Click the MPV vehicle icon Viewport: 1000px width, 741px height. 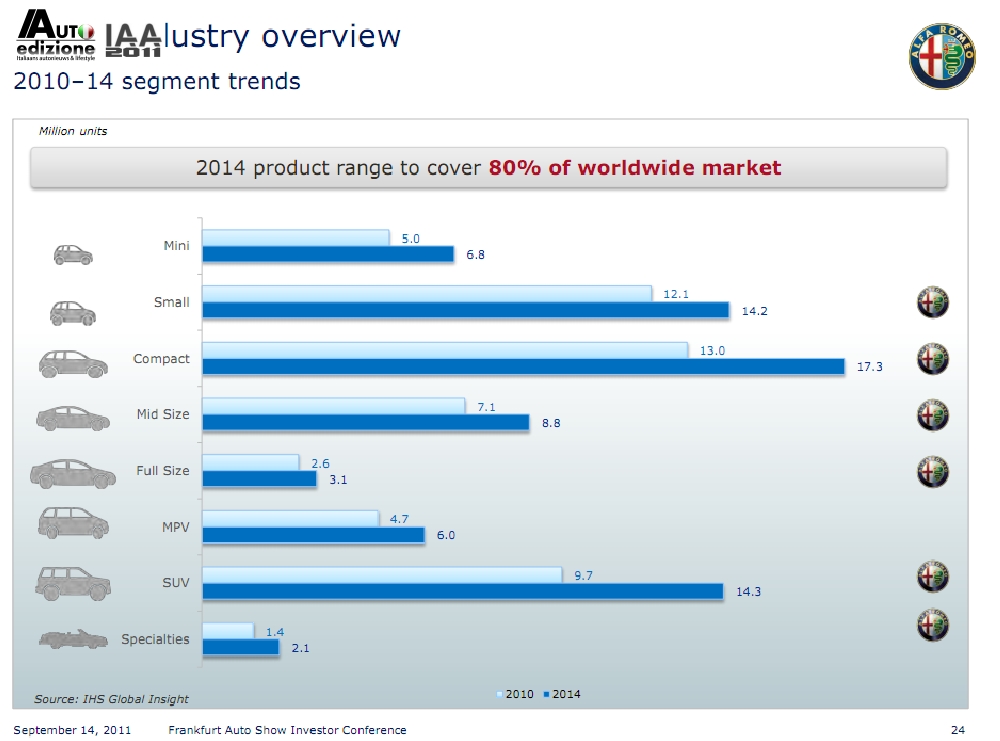pos(72,523)
